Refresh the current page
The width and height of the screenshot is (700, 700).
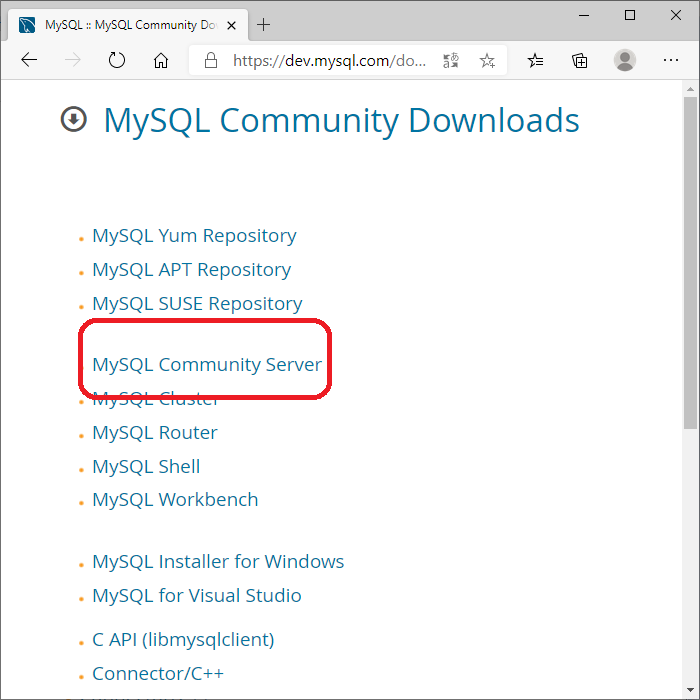click(117, 61)
